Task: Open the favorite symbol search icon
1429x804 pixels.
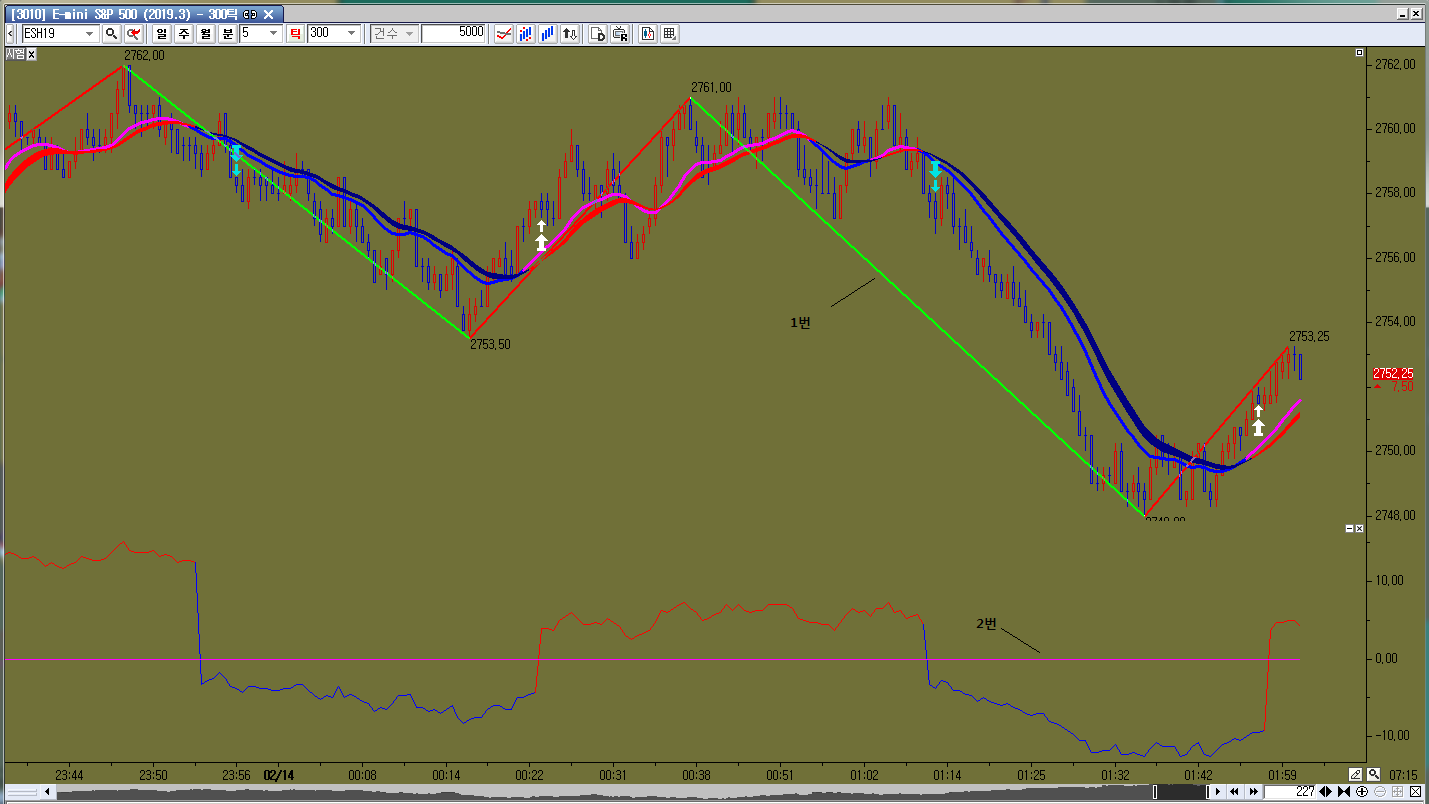Action: pyautogui.click(x=132, y=33)
